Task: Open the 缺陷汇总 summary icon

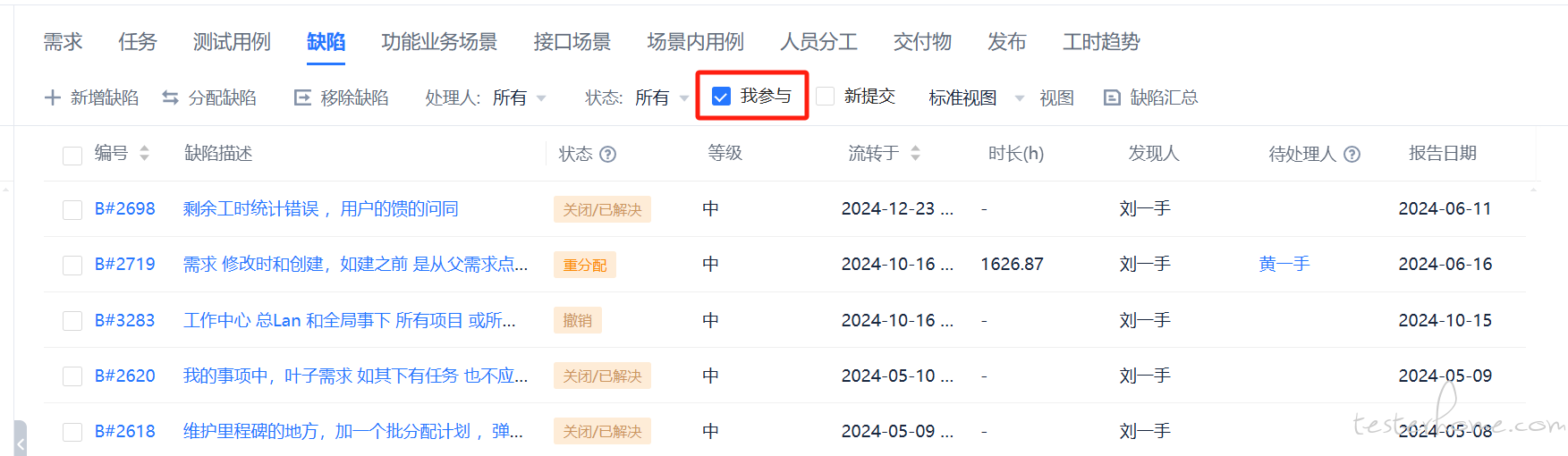Action: point(1112,97)
